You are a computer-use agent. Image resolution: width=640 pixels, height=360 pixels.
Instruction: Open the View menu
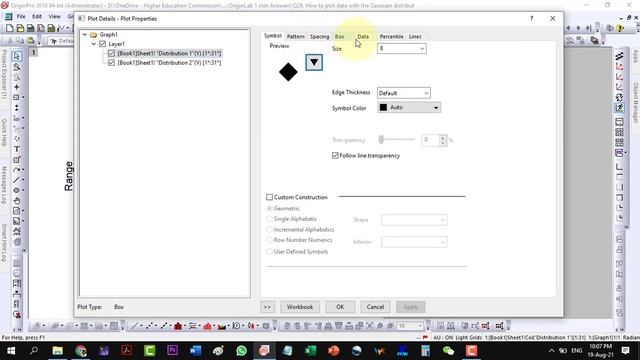click(55, 16)
